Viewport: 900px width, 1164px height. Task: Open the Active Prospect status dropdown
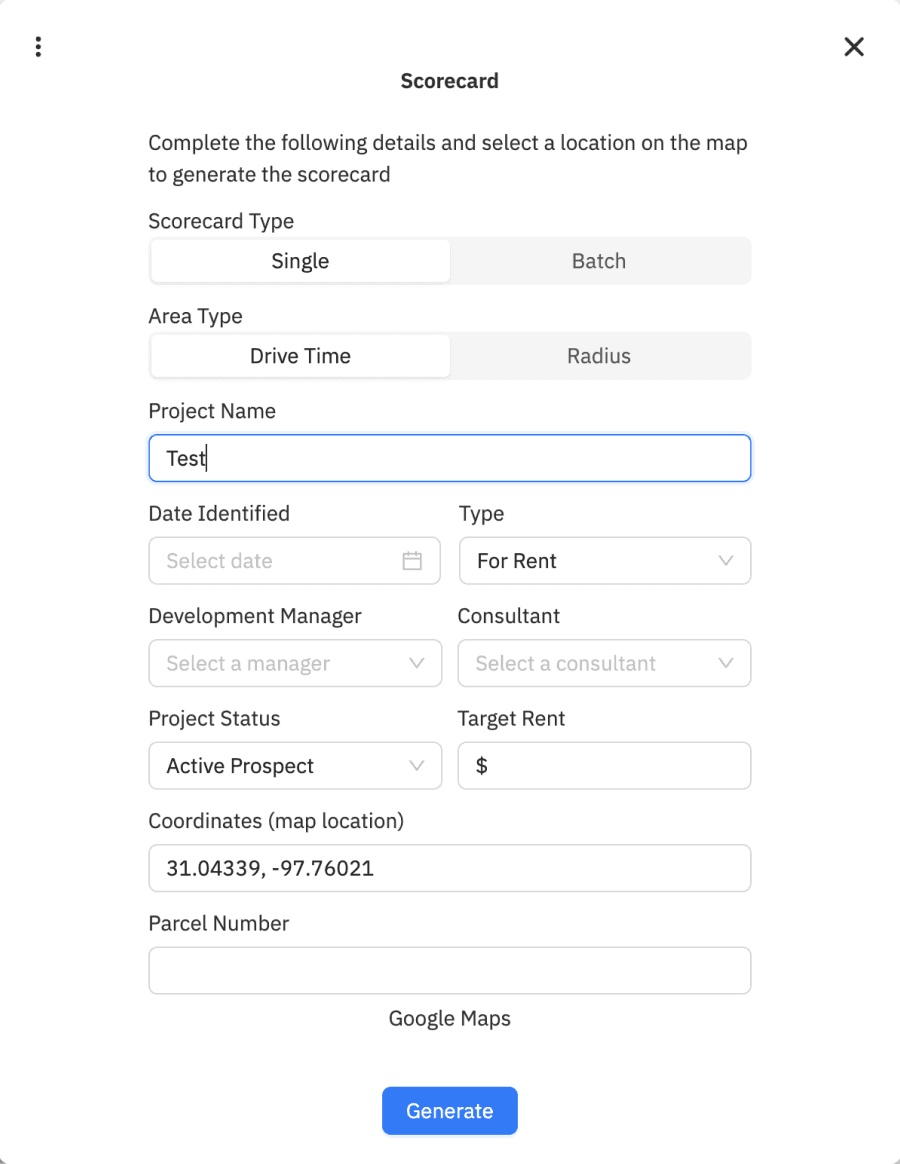[295, 765]
